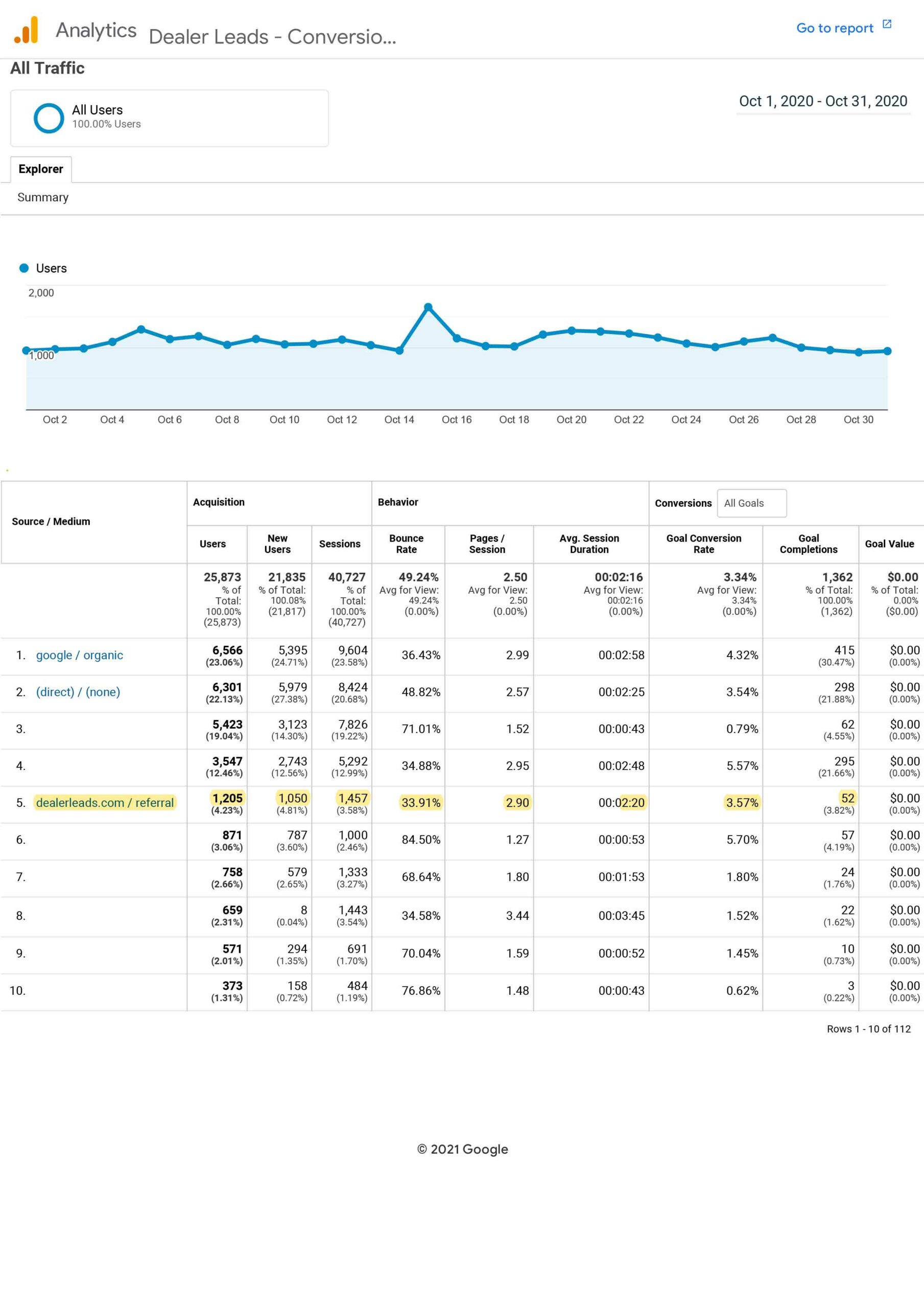Click the All Traffic report heading
The height and width of the screenshot is (1308, 924).
(48, 68)
